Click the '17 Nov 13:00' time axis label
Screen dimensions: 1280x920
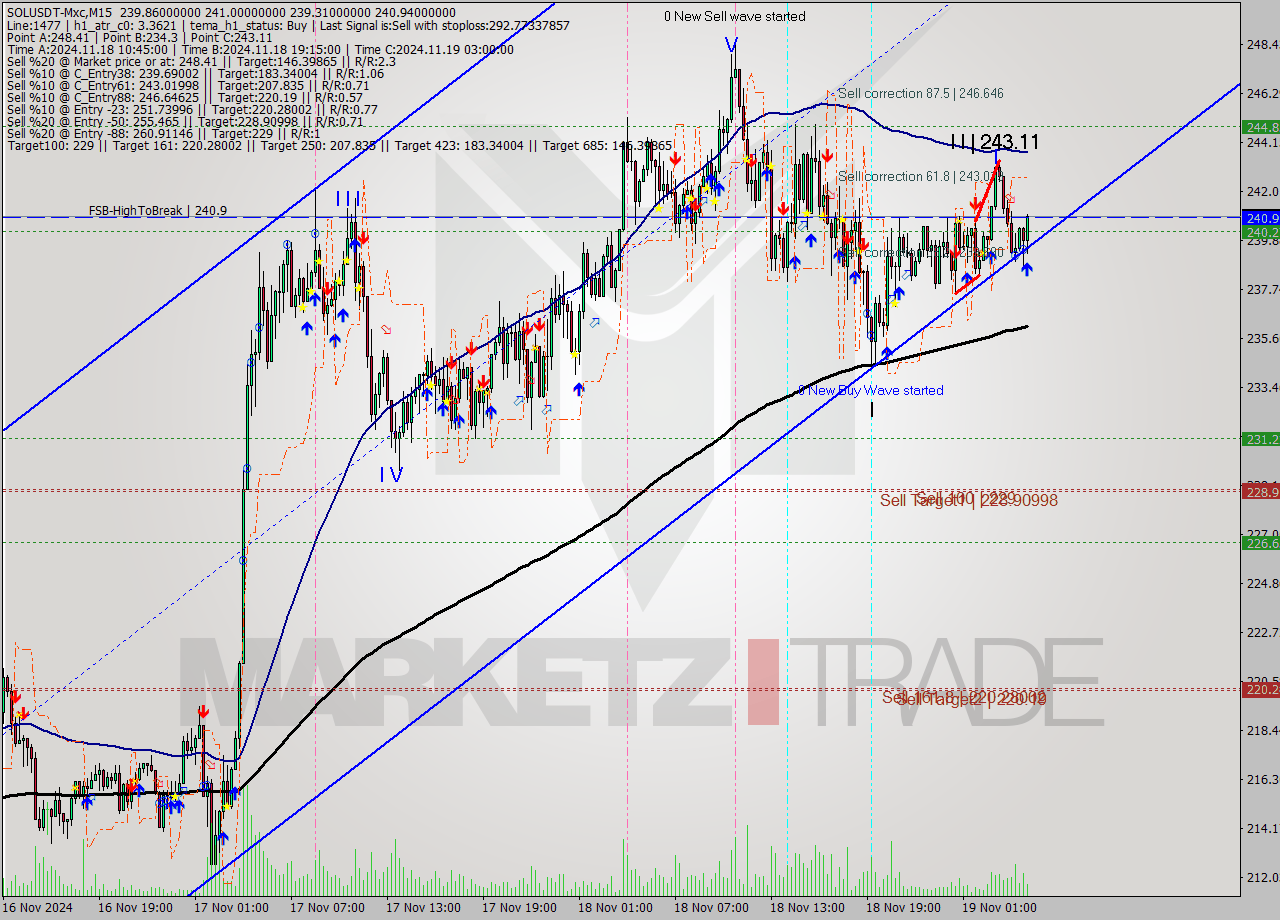[x=423, y=908]
